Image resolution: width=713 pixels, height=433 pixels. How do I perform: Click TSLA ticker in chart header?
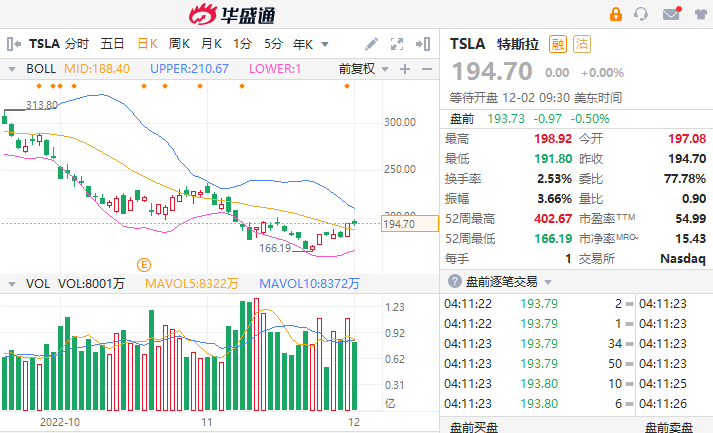[x=45, y=44]
